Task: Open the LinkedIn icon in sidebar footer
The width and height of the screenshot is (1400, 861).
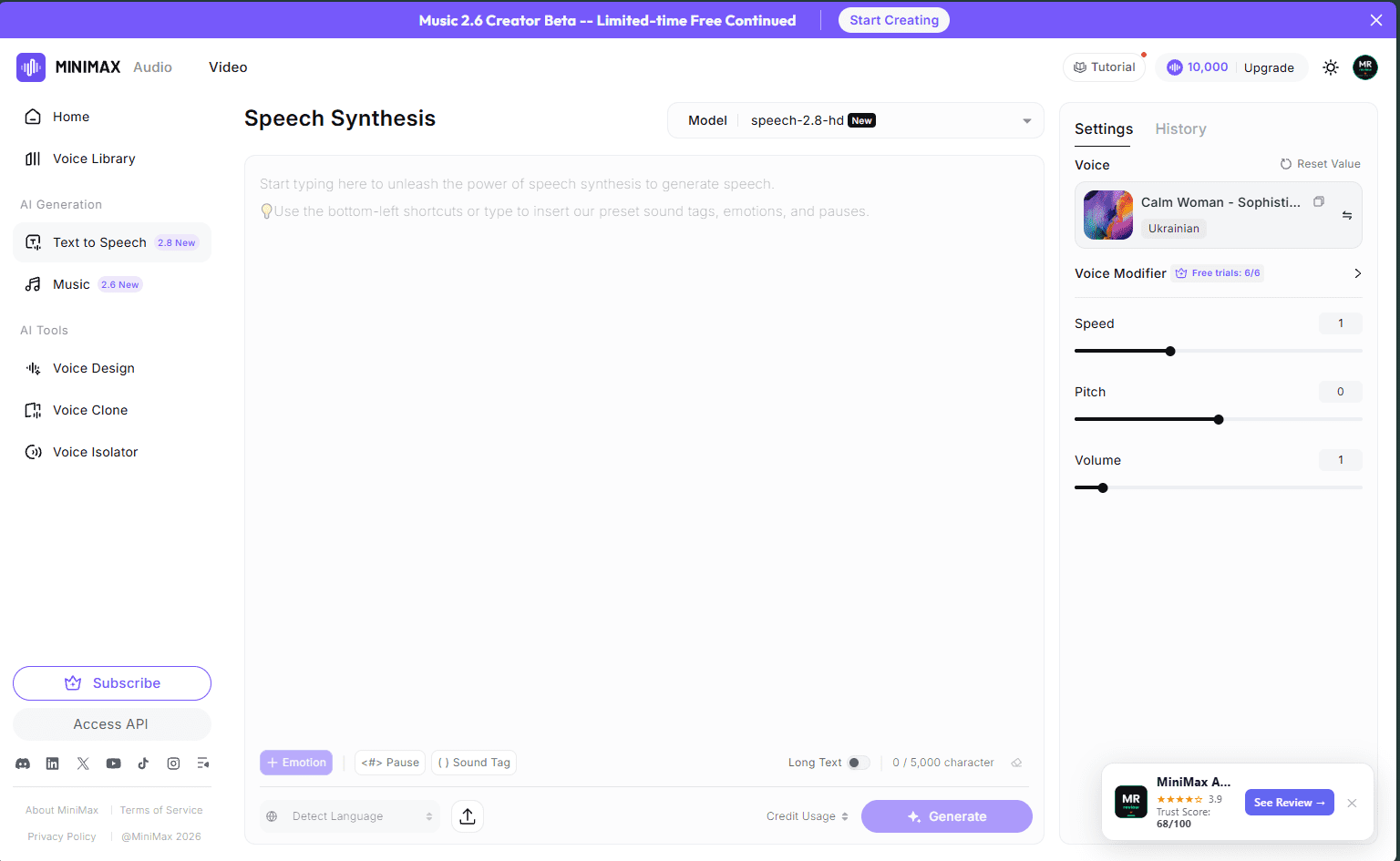Action: coord(53,764)
